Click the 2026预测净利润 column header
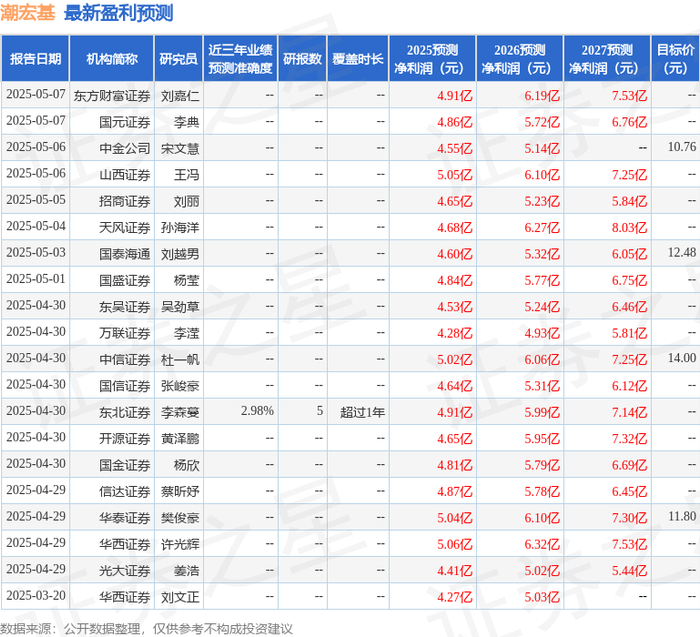Viewport: 700px width, 637px height. pos(520,59)
